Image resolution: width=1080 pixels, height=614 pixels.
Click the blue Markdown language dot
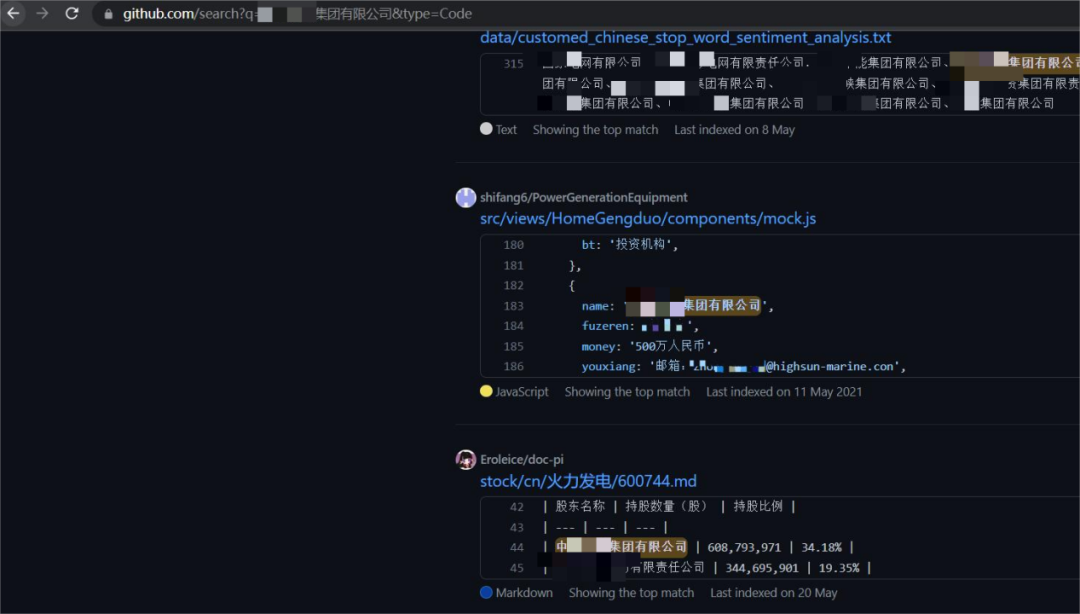click(486, 593)
